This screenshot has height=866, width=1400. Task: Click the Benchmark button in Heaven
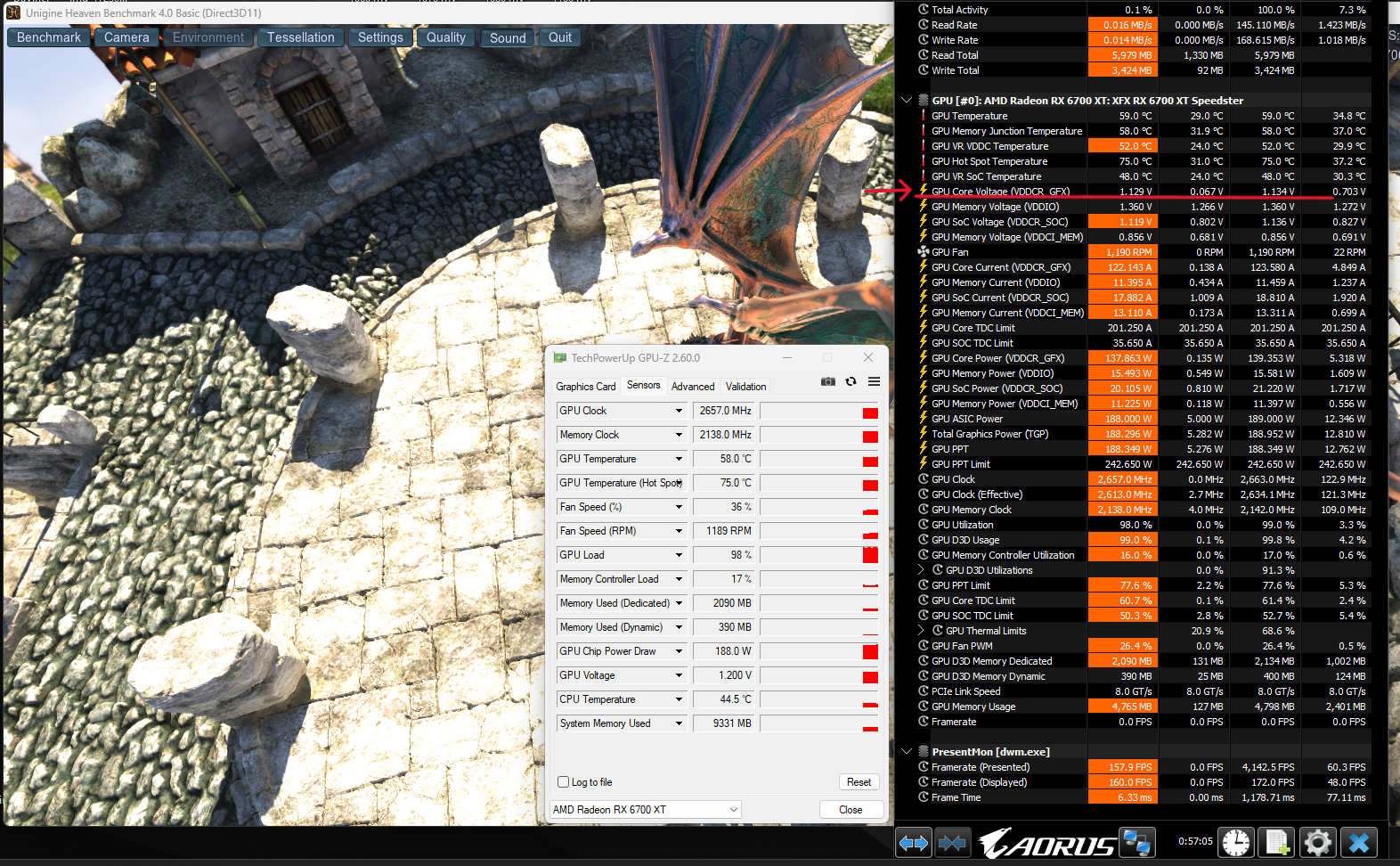(49, 37)
